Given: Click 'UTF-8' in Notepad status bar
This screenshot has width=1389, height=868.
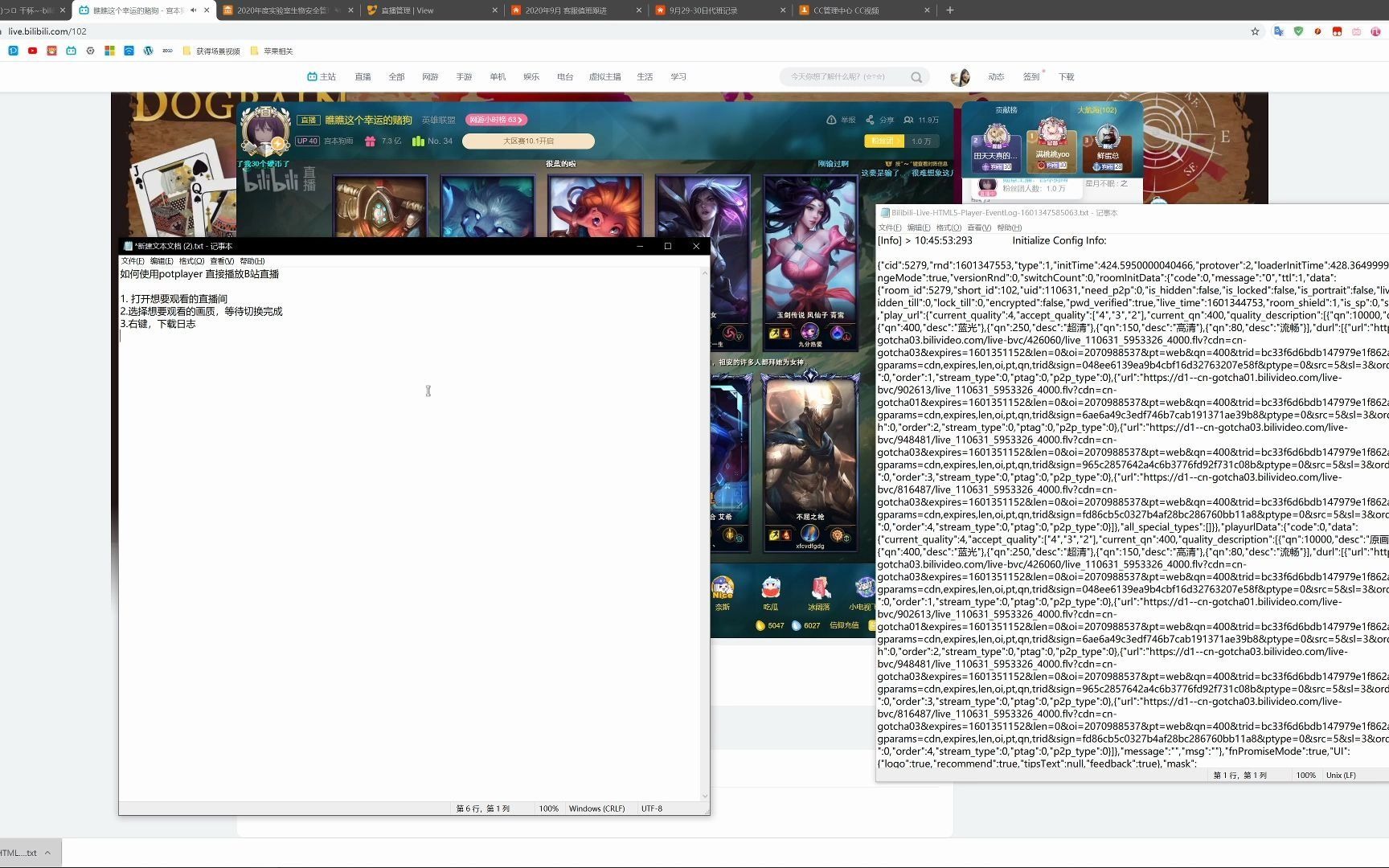Looking at the screenshot, I should [x=652, y=809].
